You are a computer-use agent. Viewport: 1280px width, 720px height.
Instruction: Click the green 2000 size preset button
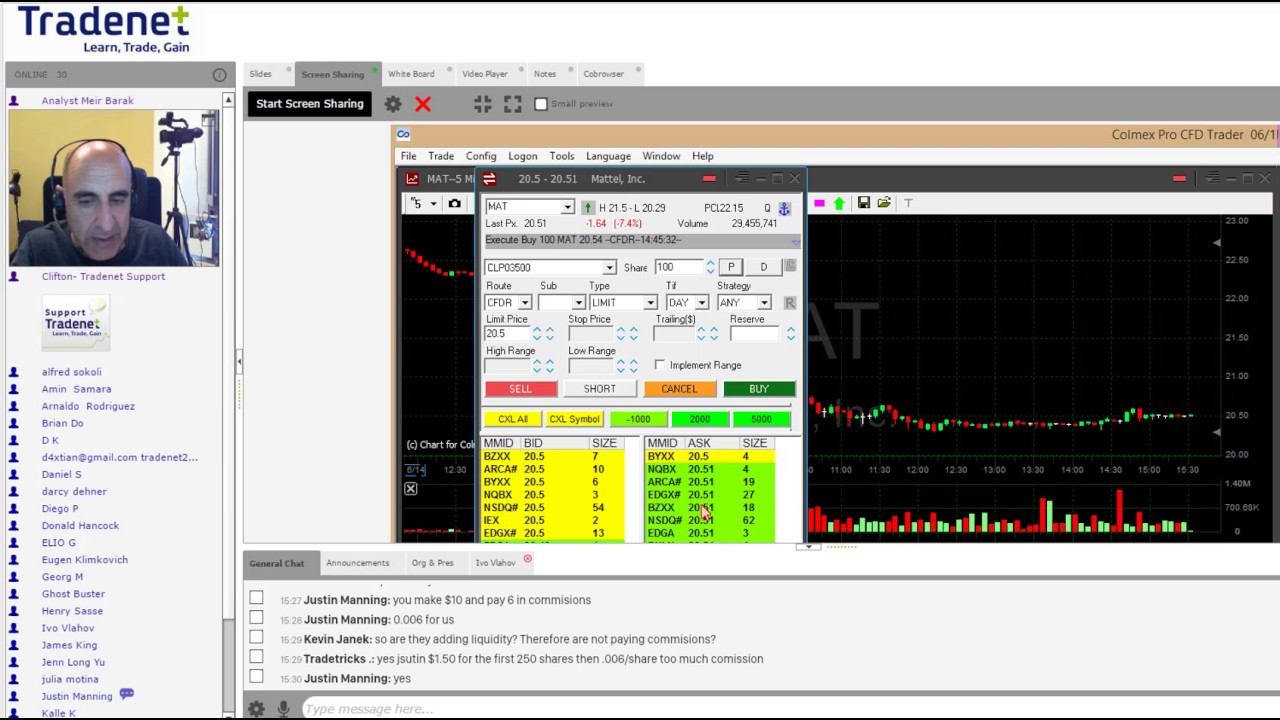click(699, 419)
